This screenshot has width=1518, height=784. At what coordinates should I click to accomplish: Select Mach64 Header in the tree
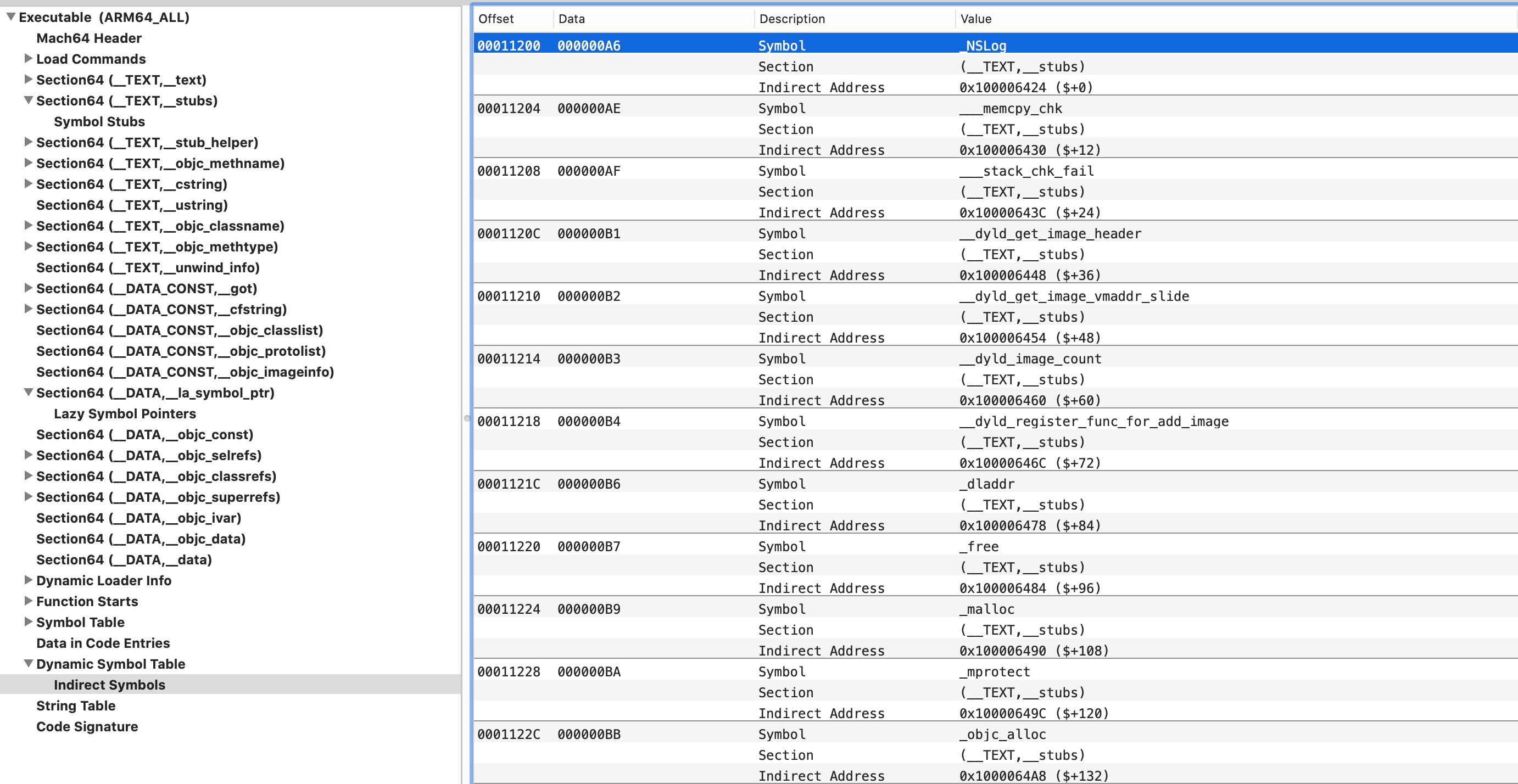[89, 38]
